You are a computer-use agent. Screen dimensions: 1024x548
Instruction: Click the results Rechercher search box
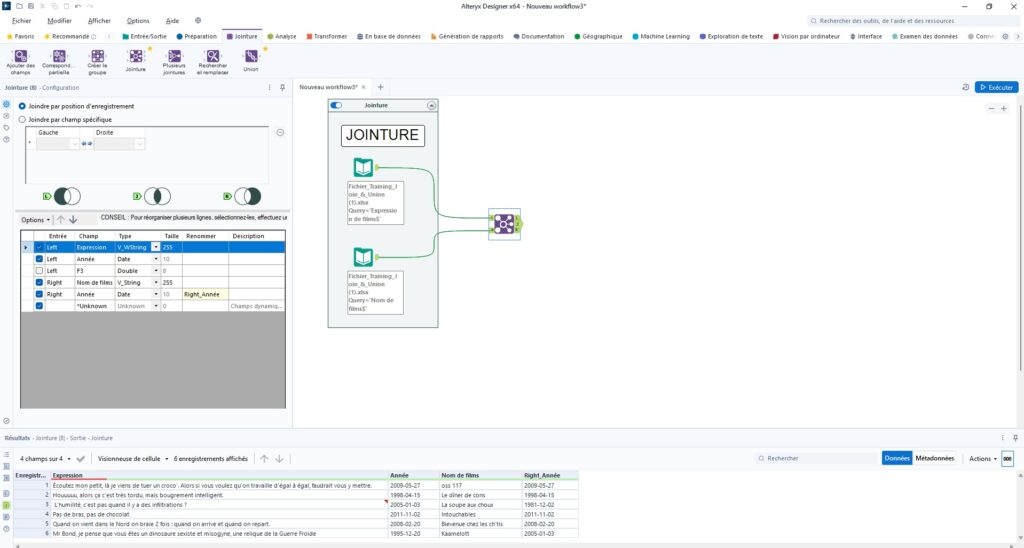[x=816, y=459]
